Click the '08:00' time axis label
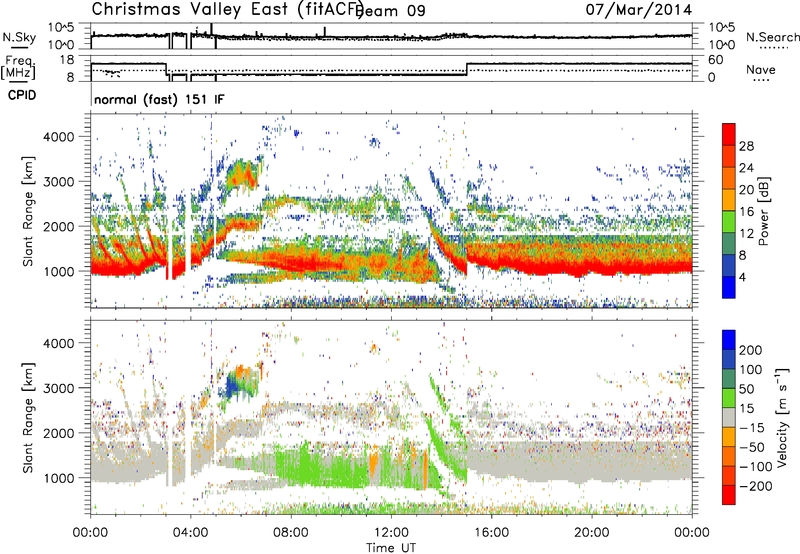The width and height of the screenshot is (800, 554). click(x=291, y=533)
